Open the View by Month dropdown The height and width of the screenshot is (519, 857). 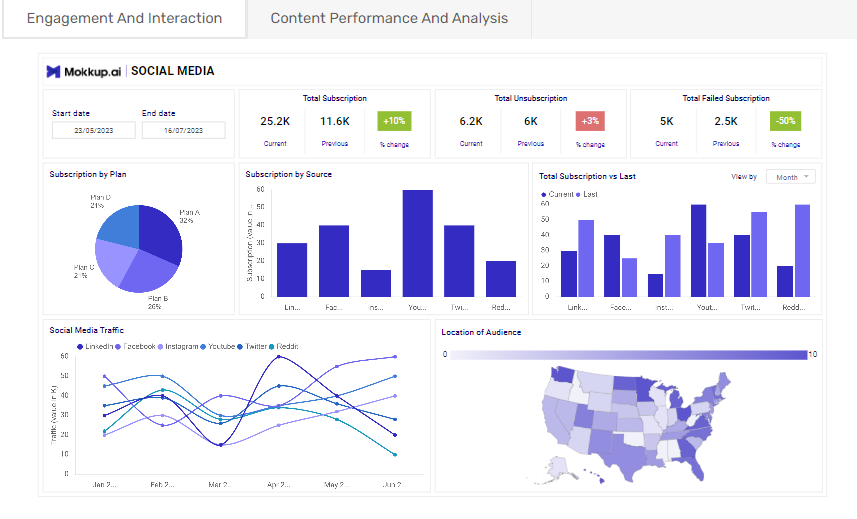tap(791, 177)
